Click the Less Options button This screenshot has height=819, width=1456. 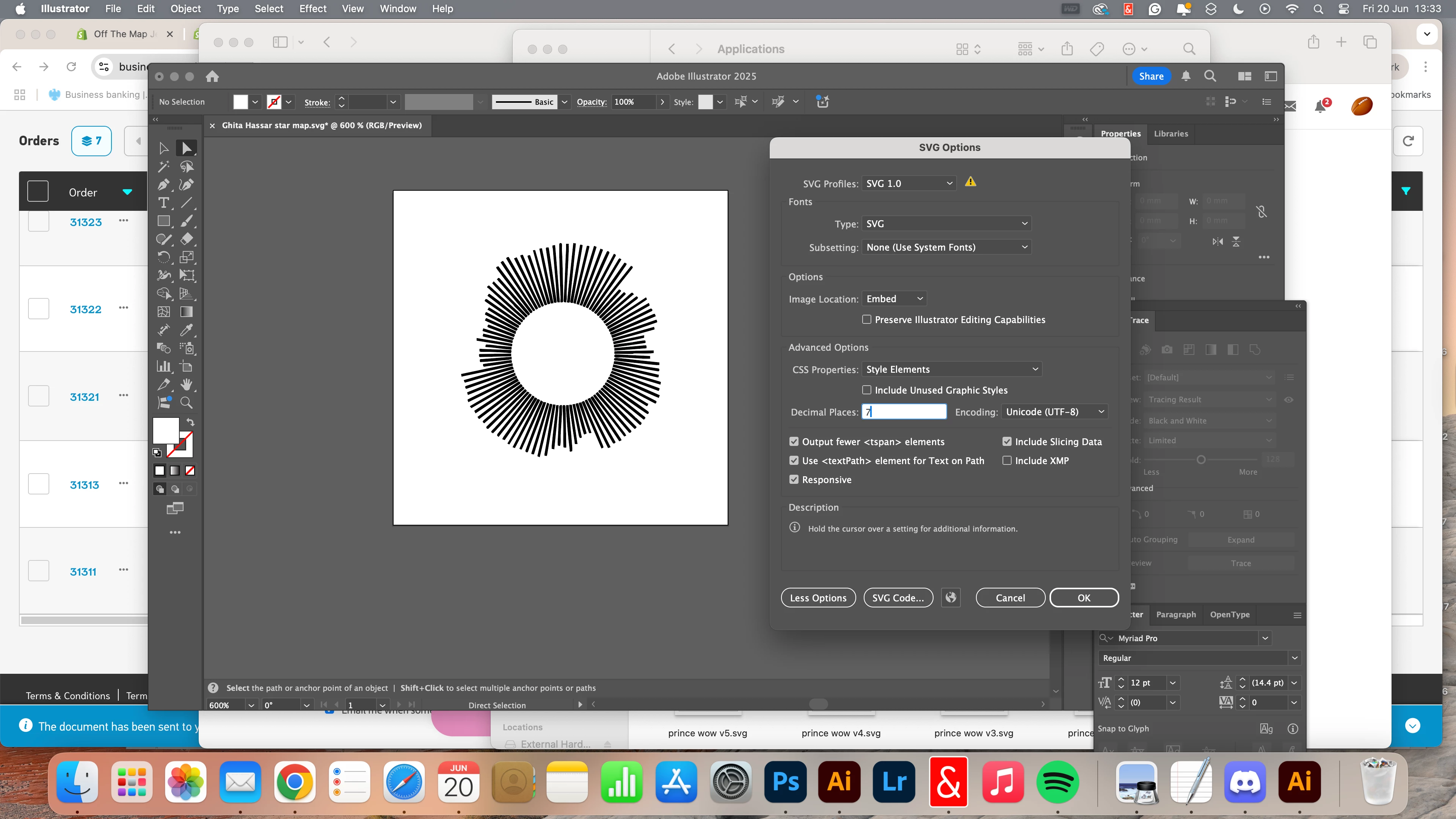pyautogui.click(x=818, y=598)
